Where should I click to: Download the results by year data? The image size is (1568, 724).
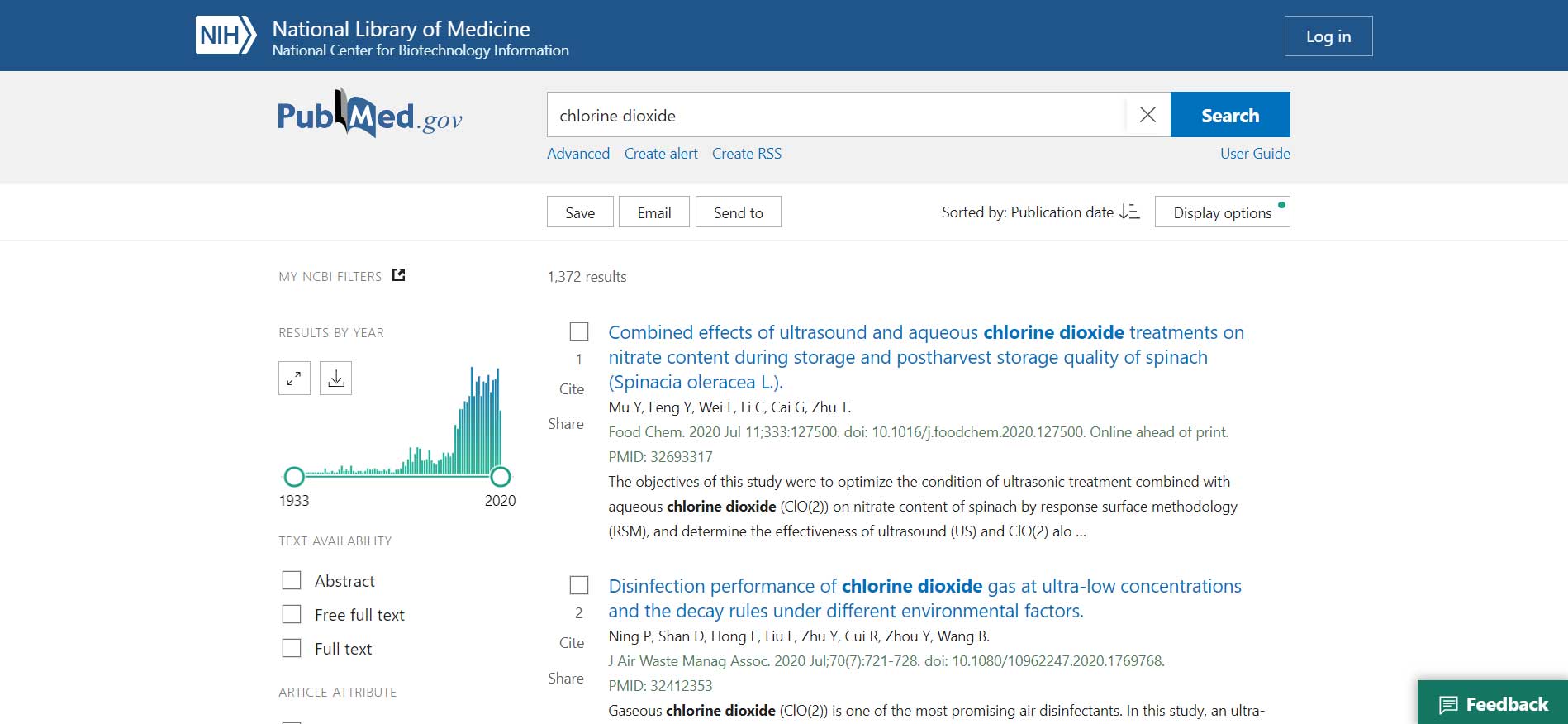335,379
